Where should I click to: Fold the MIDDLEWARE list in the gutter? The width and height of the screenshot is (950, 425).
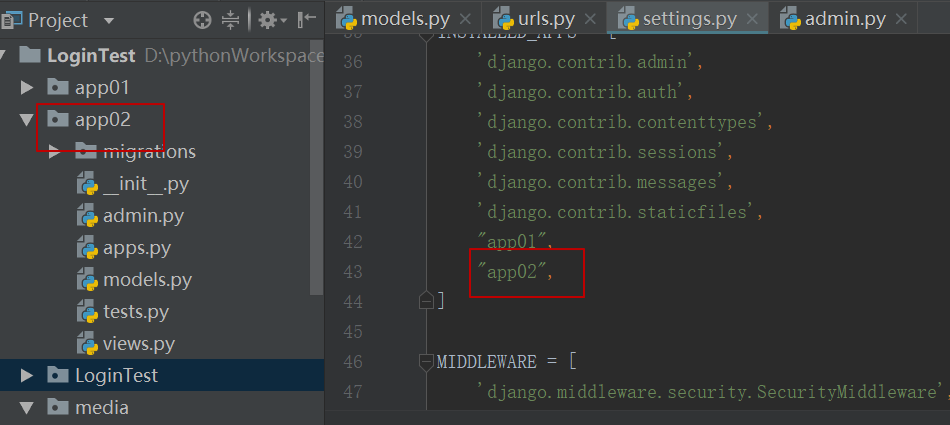(427, 361)
